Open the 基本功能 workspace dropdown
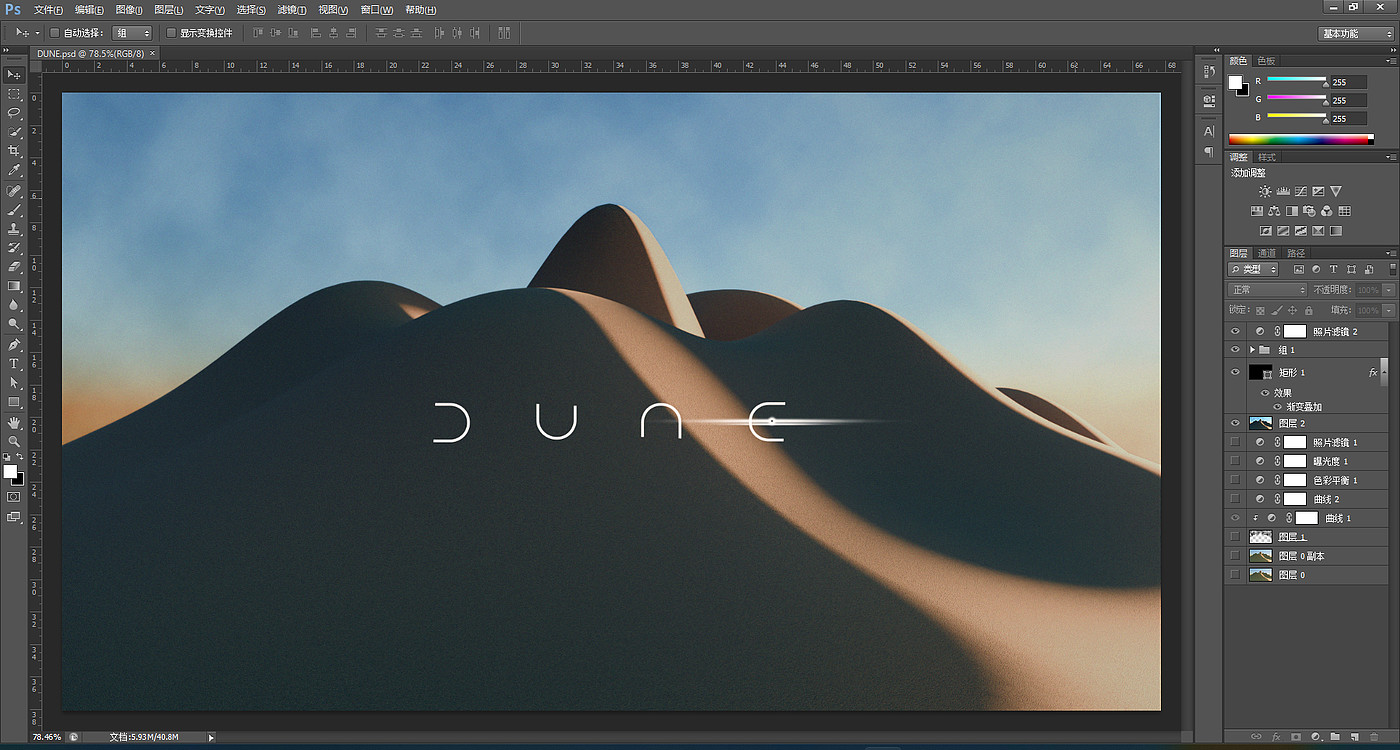This screenshot has width=1400, height=750. coord(1355,33)
